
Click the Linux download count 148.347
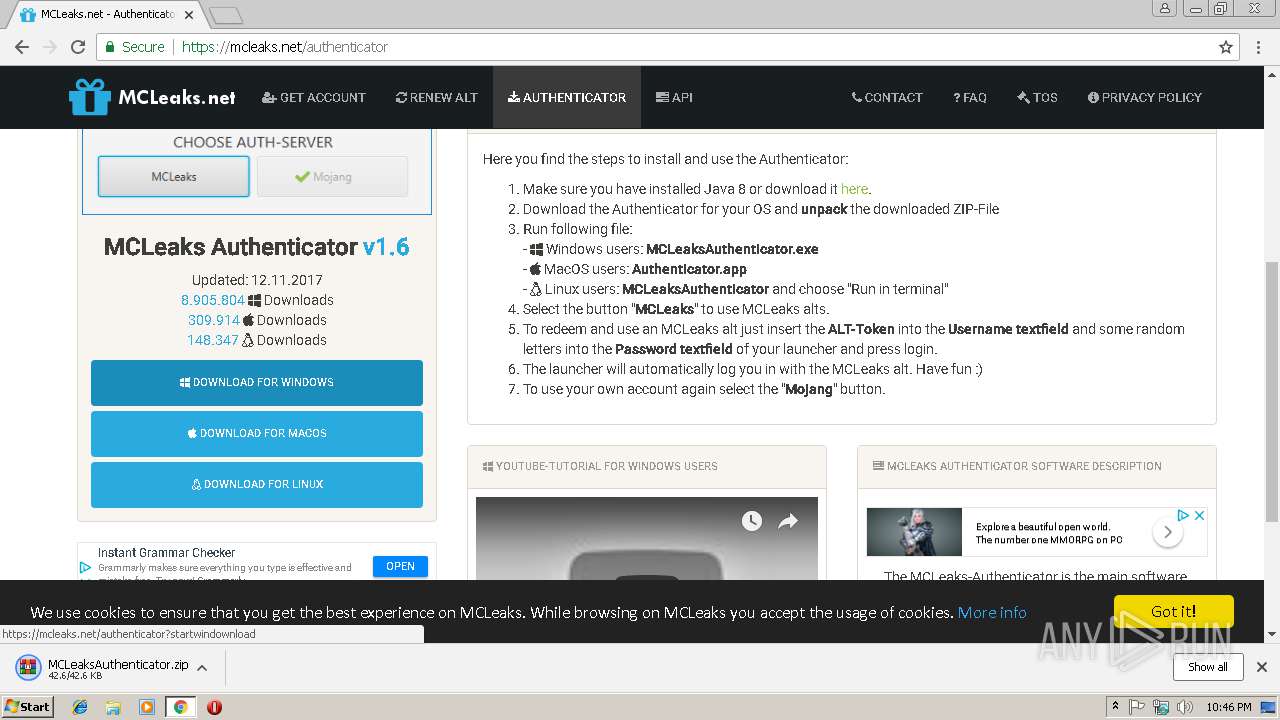(x=213, y=340)
